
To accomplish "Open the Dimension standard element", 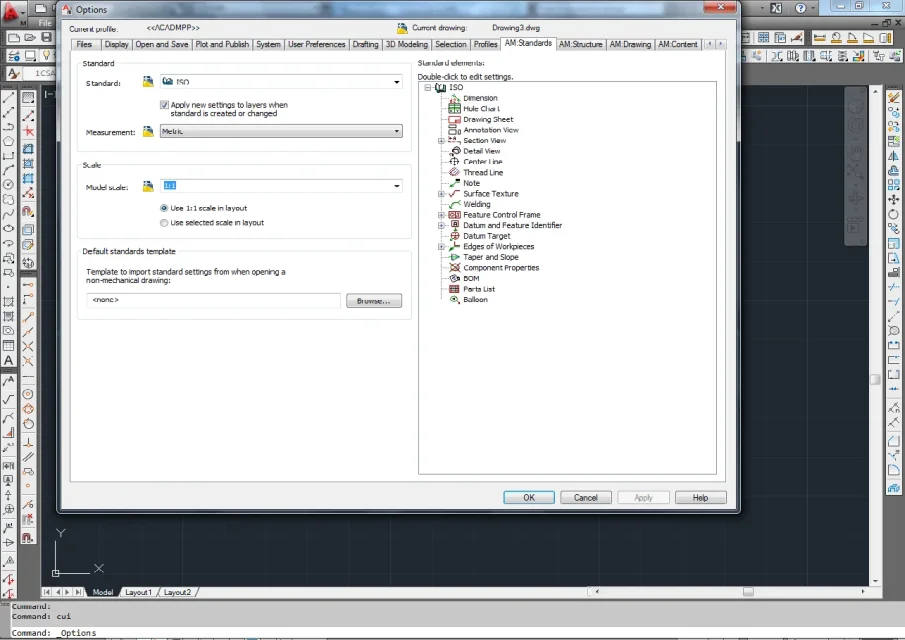I will point(480,98).
